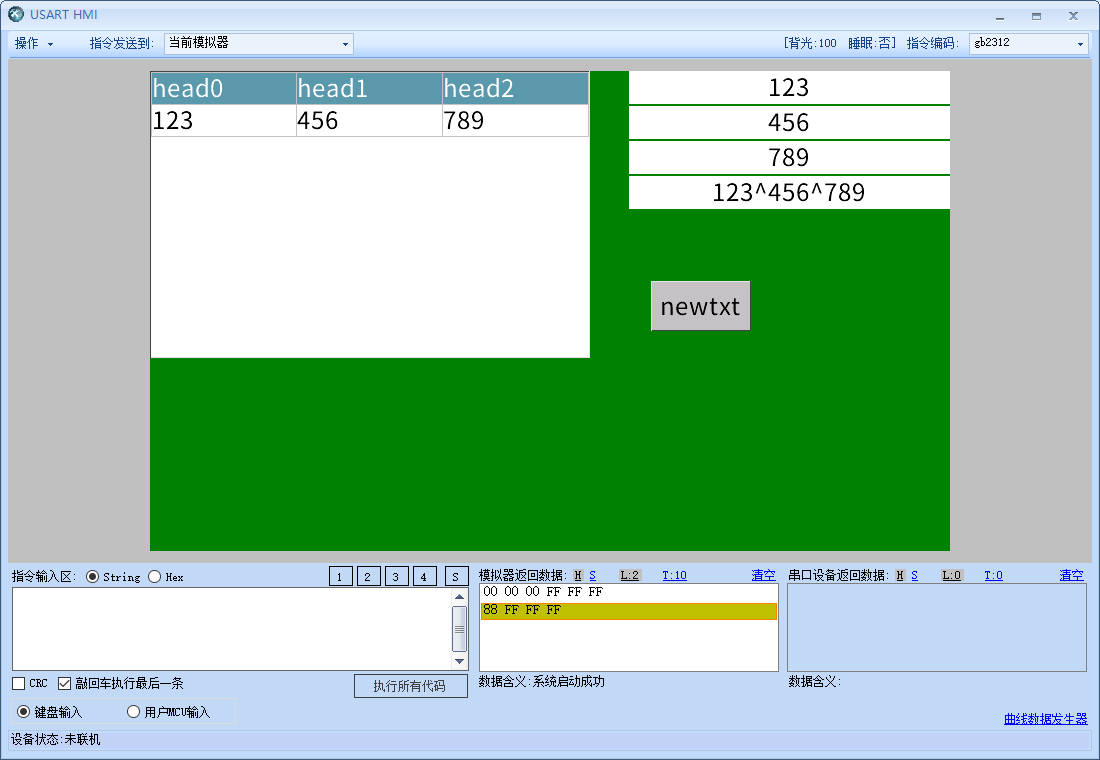Open the 曲线数据发生器 link
This screenshot has height=760, width=1100.
point(1045,719)
